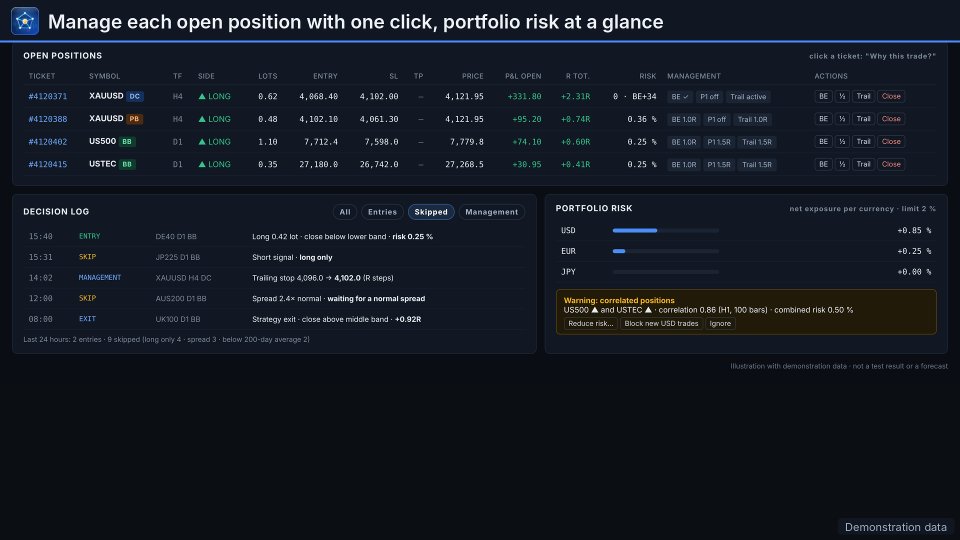This screenshot has height=540, width=960.
Task: Open ticket #4120415
Action: tap(48, 164)
